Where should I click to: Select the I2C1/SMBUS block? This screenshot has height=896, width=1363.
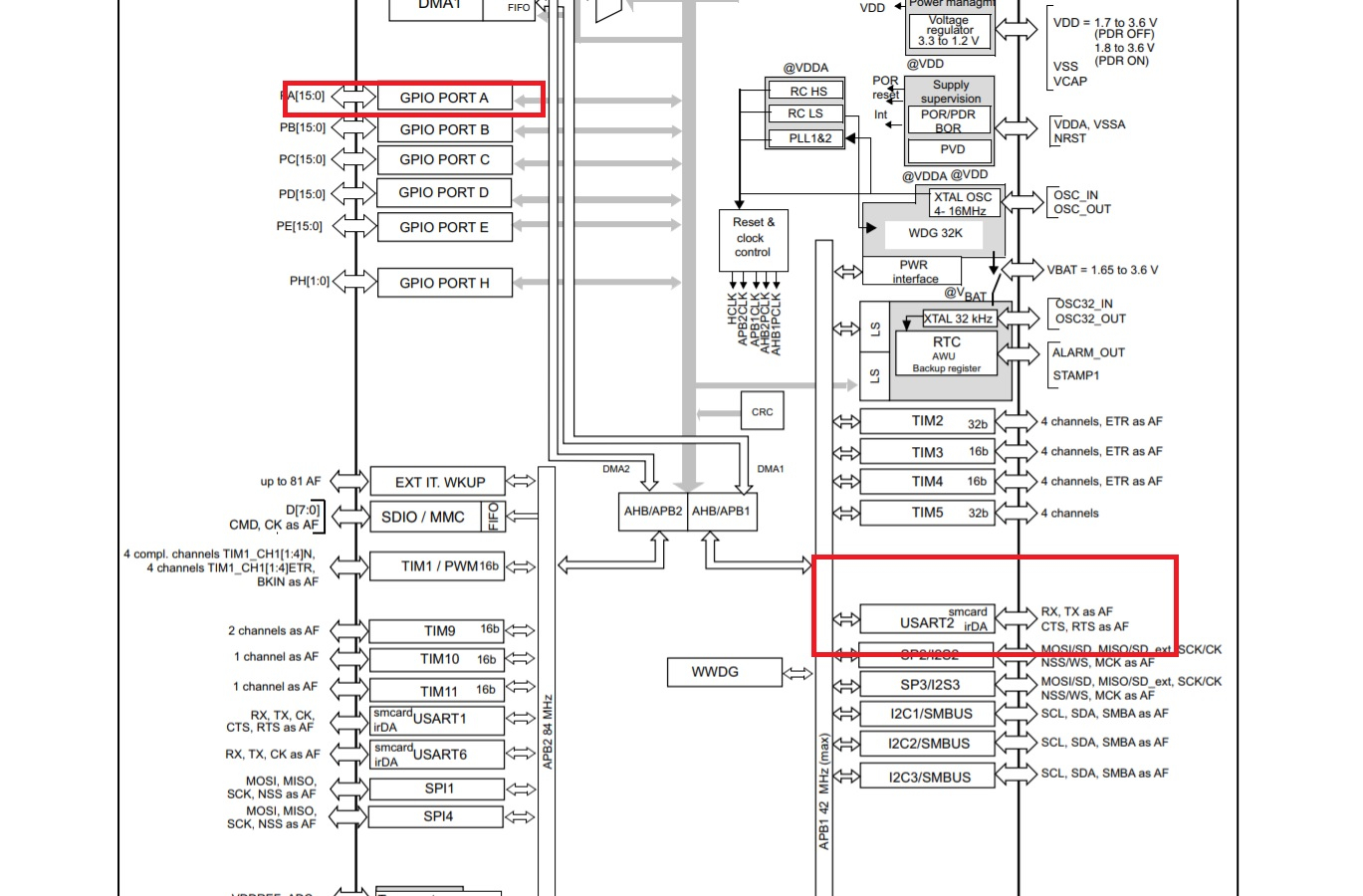pyautogui.click(x=926, y=713)
